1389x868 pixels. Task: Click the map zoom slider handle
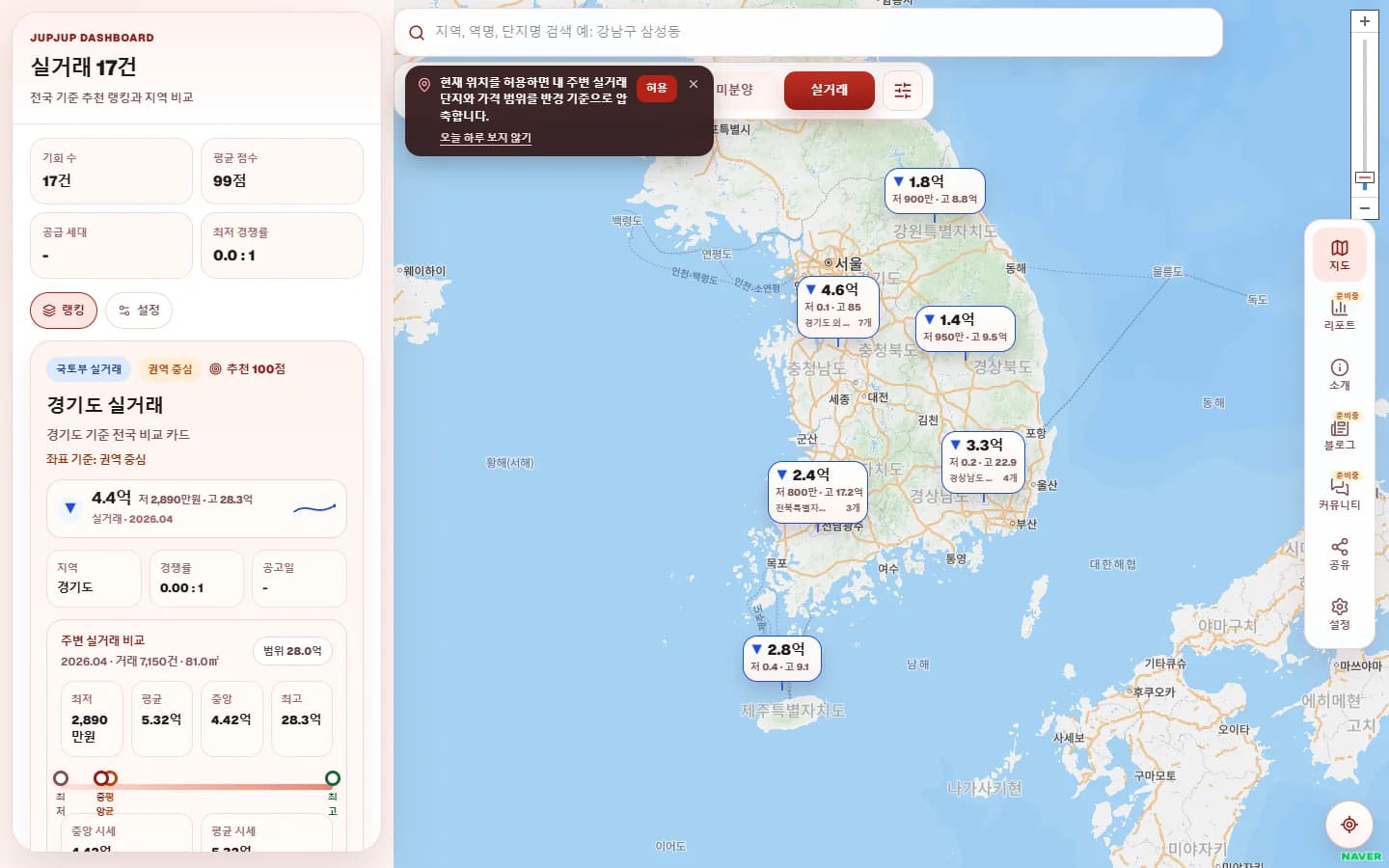pos(1365,178)
